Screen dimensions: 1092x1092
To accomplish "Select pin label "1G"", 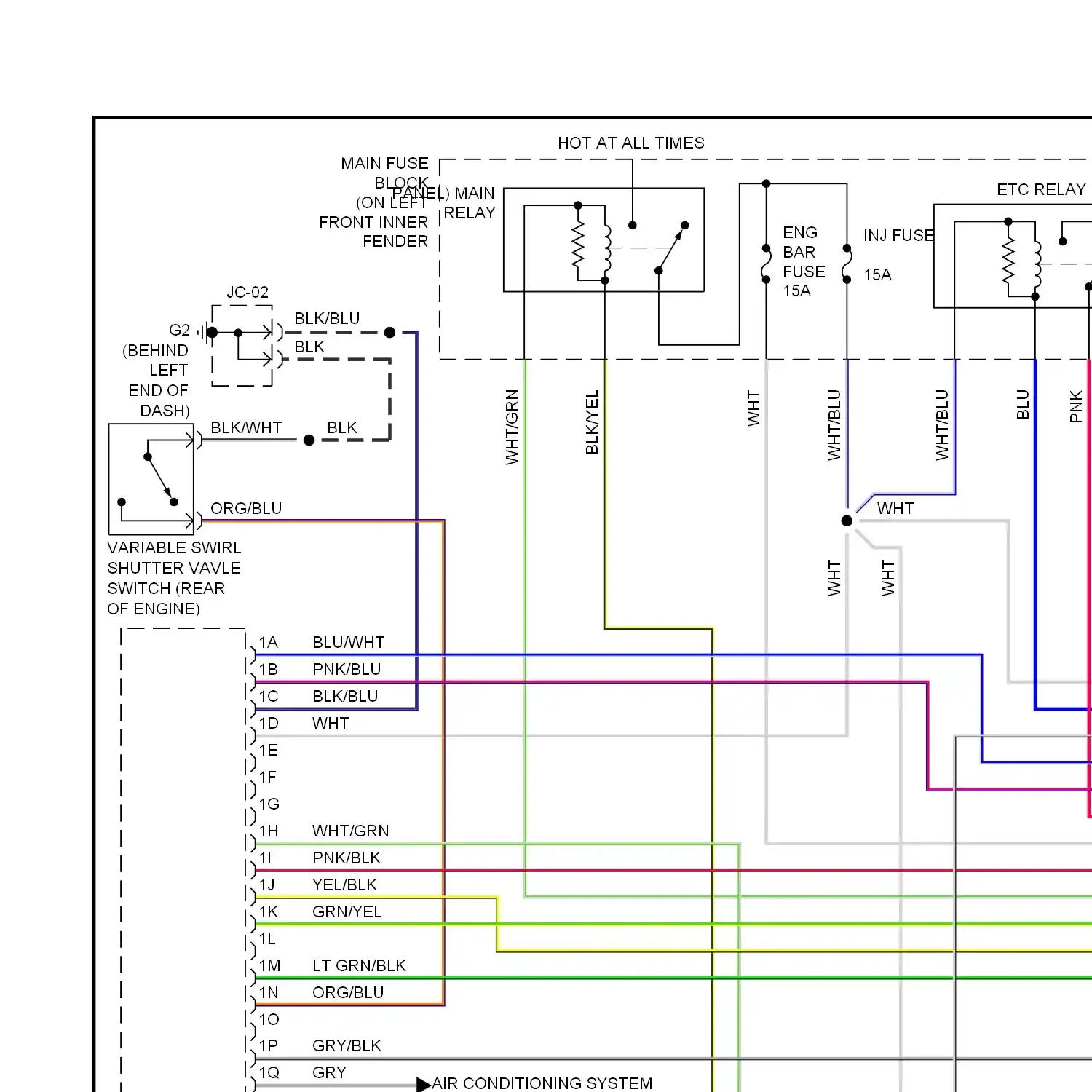I will click(269, 804).
